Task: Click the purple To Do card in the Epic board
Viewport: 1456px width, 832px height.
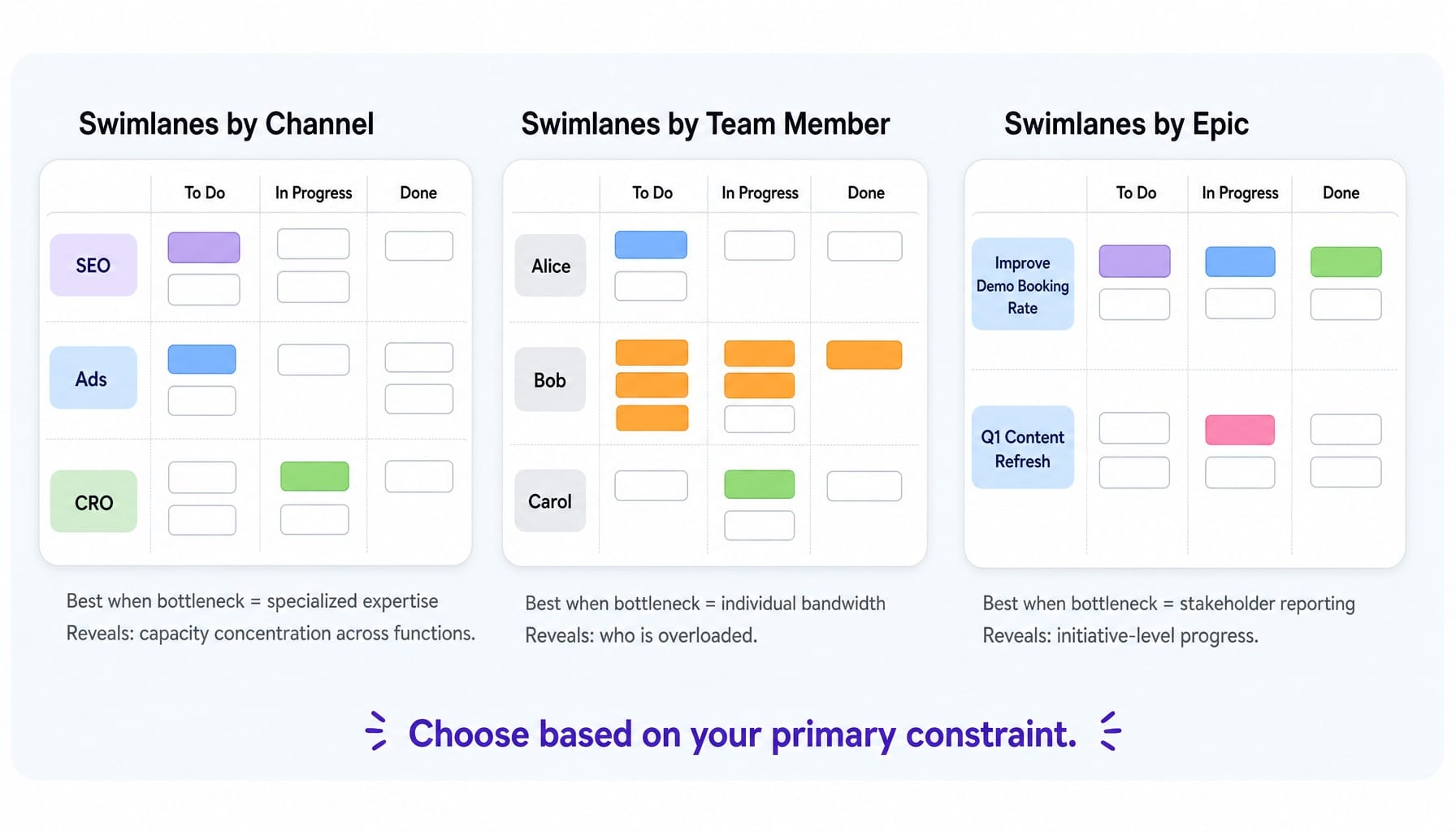Action: [x=1135, y=262]
